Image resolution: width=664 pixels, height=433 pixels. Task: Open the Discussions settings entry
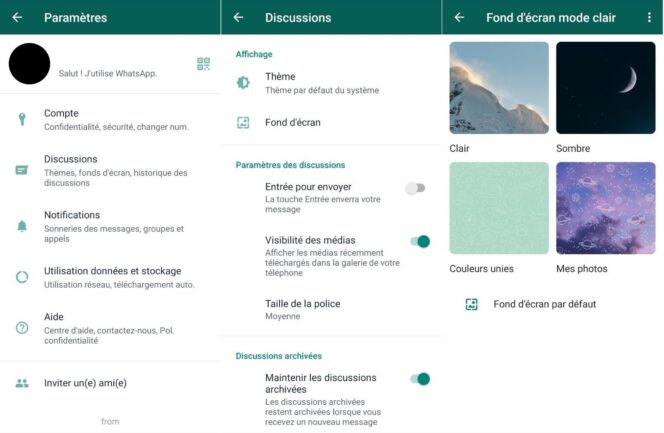110,171
